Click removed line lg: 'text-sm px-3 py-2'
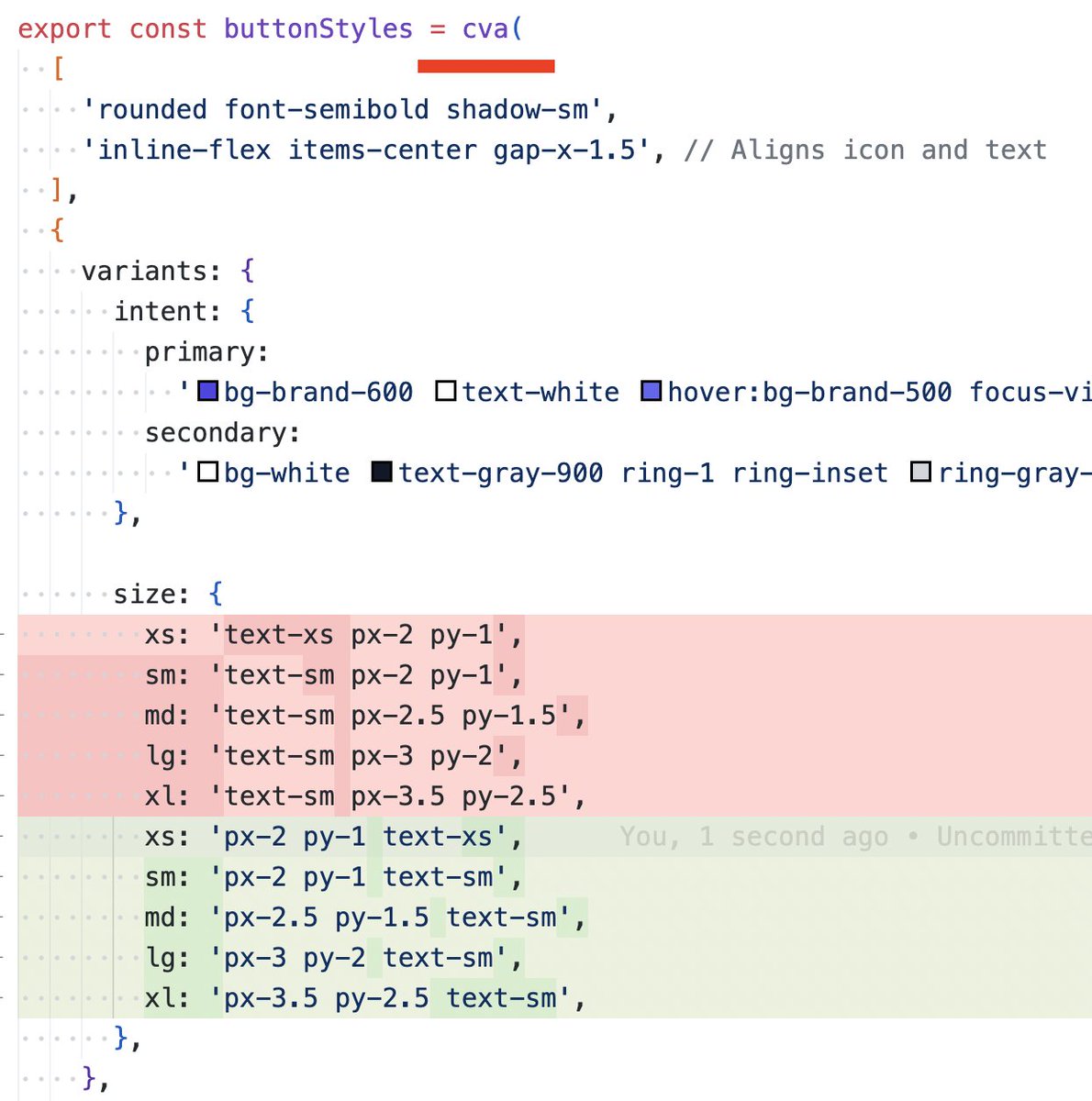This screenshot has width=1092, height=1101. coord(554,755)
